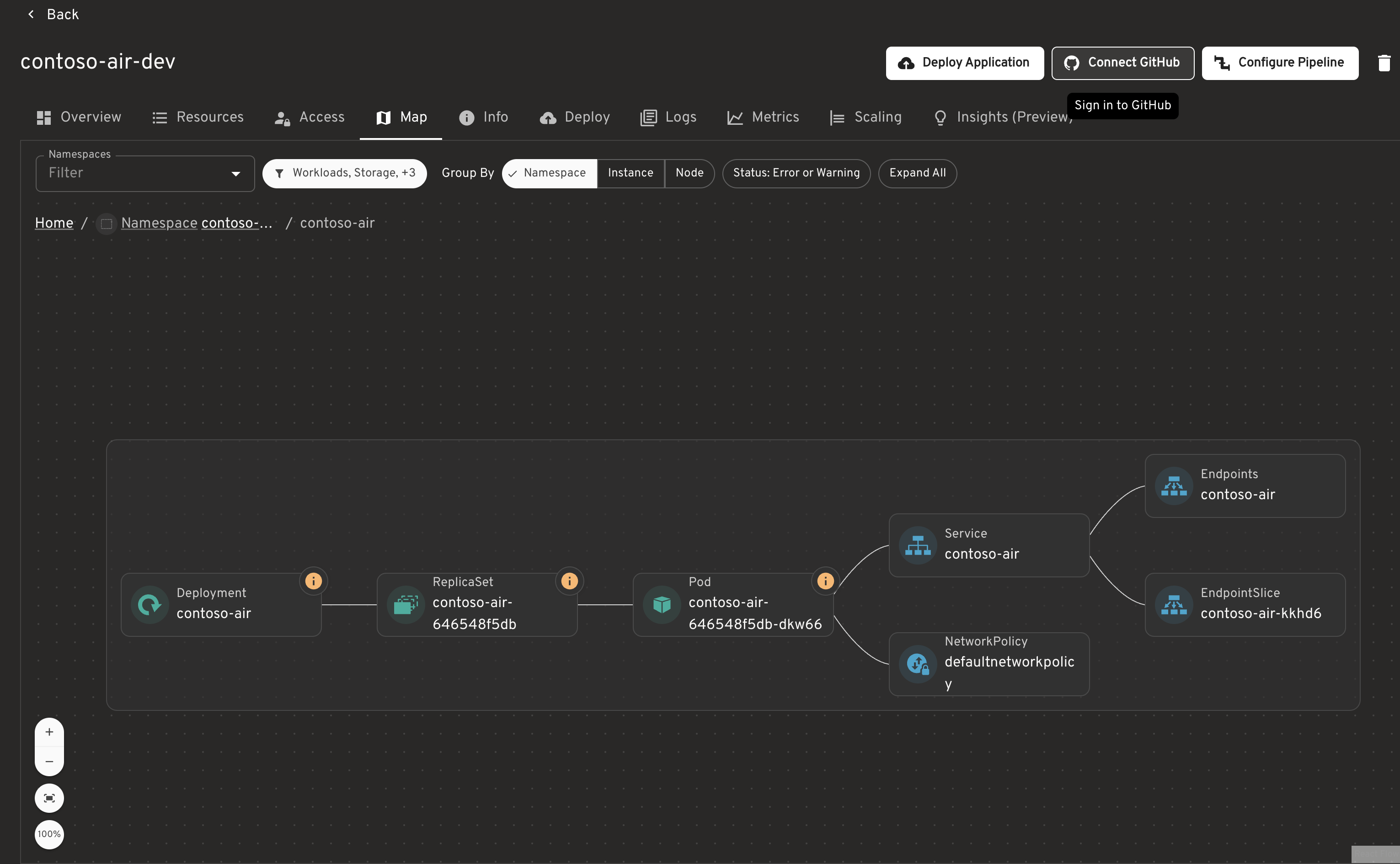
Task: Zoom out with the minus button
Action: 49,762
